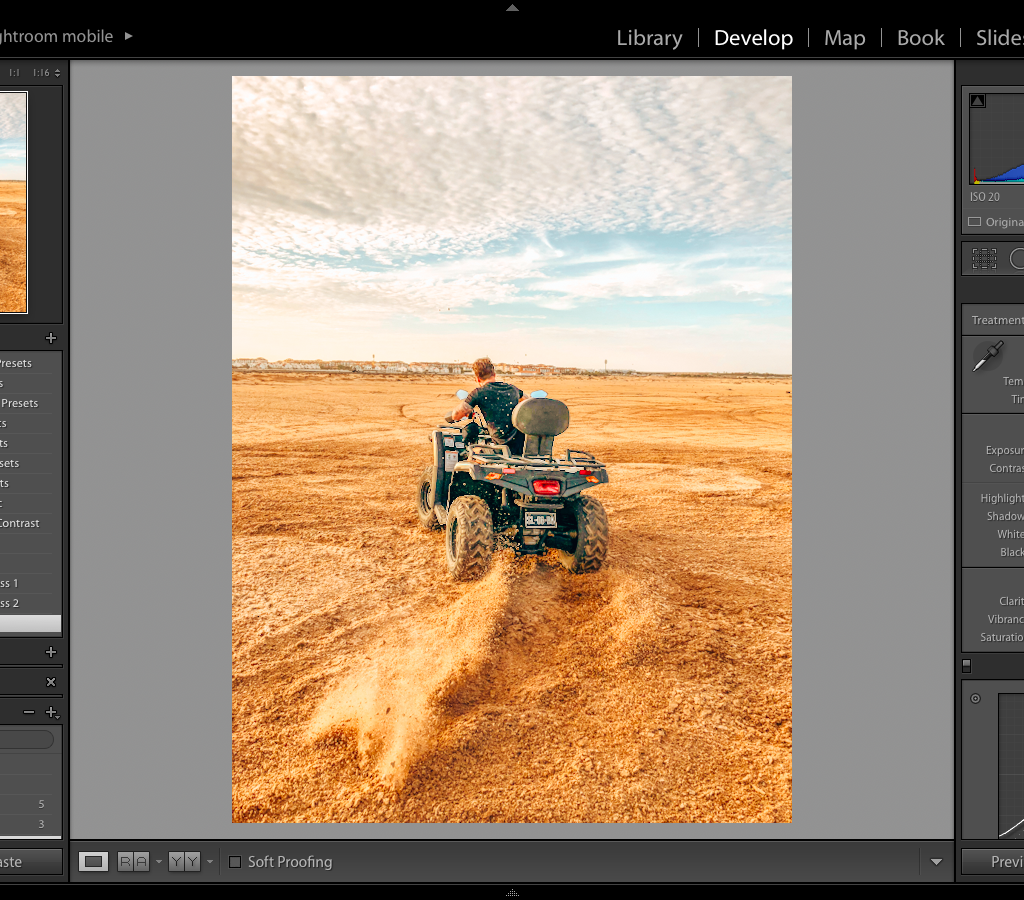Click the Tone Curve point adjustment target
Viewport: 1024px width, 900px height.
(x=975, y=699)
